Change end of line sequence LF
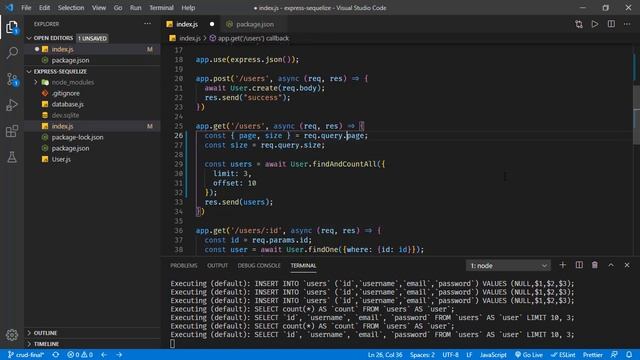The image size is (640, 360). click(469, 355)
